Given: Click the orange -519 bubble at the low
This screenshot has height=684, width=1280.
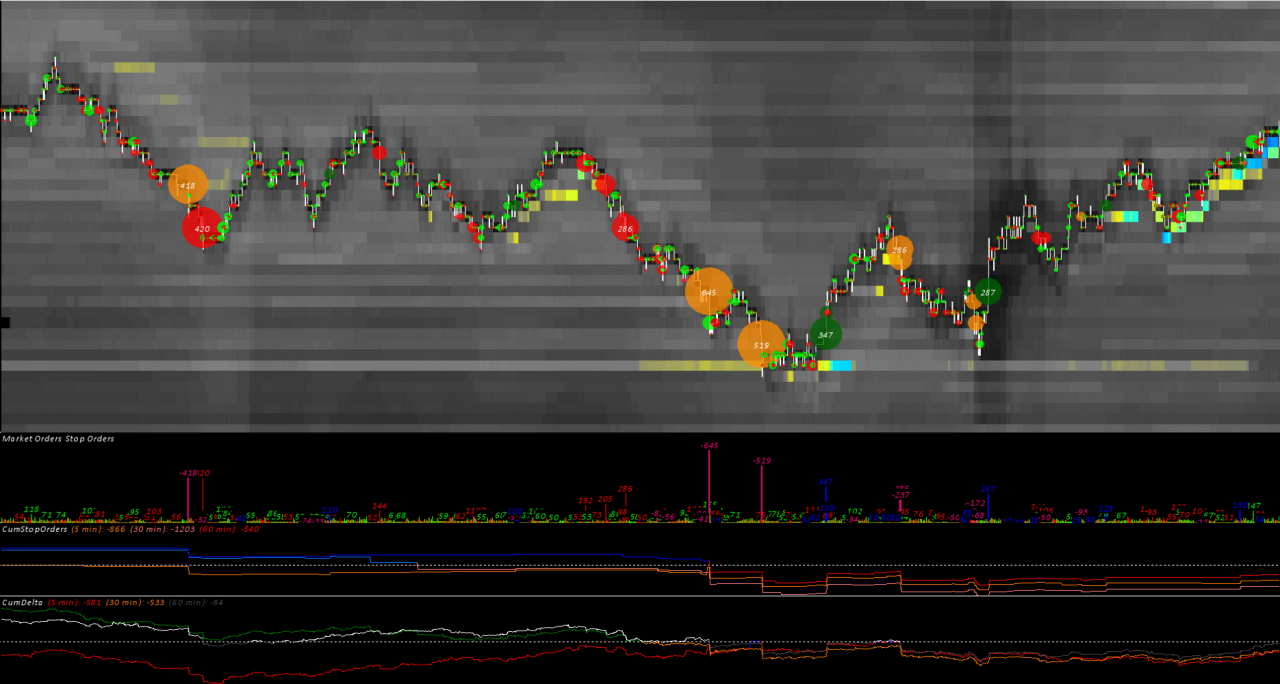Looking at the screenshot, I should tap(763, 343).
